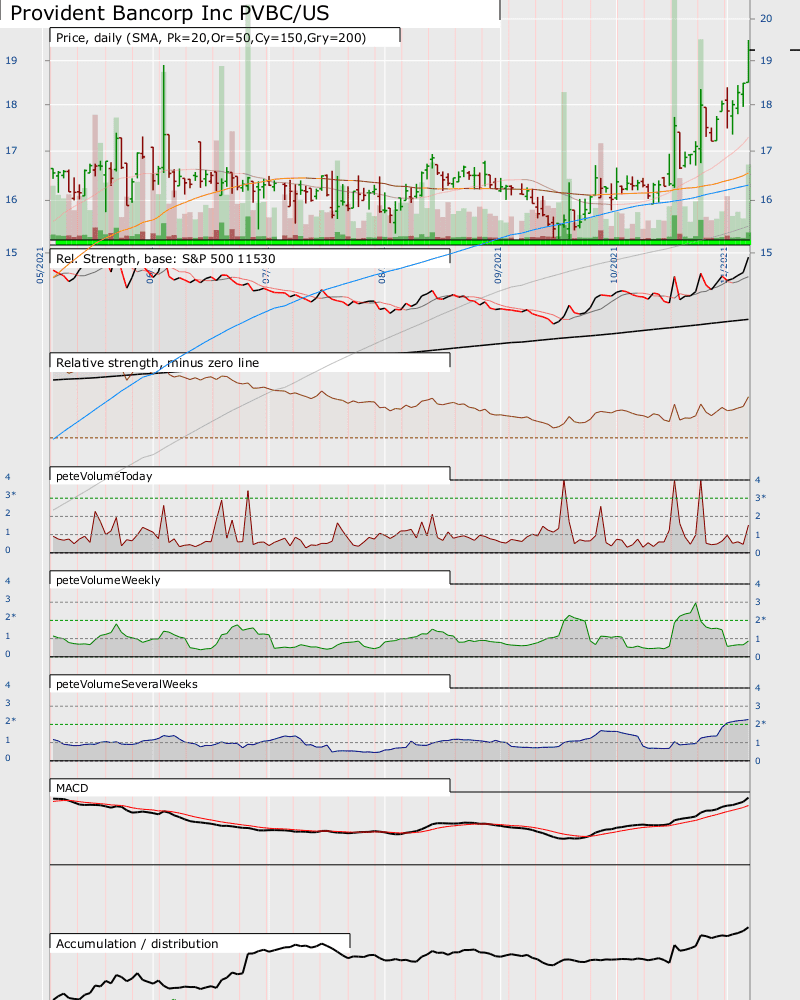Click the Accumulation / distribution label
Viewport: 800px width, 1000px height.
[x=137, y=944]
